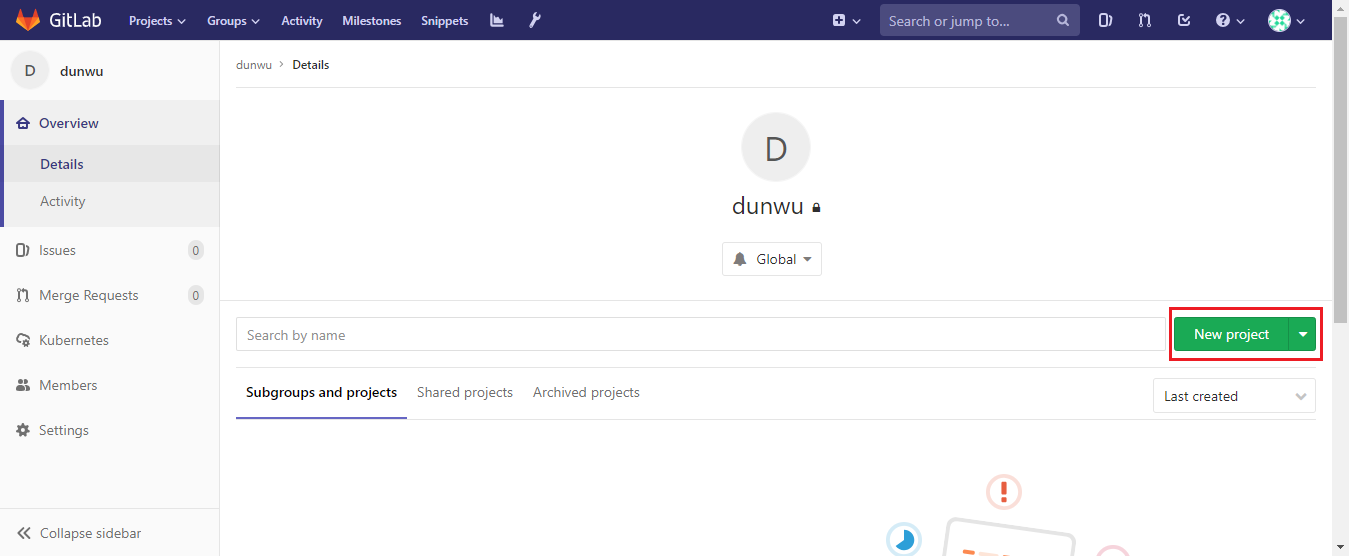Click the Issues sidebar icon

(23, 250)
